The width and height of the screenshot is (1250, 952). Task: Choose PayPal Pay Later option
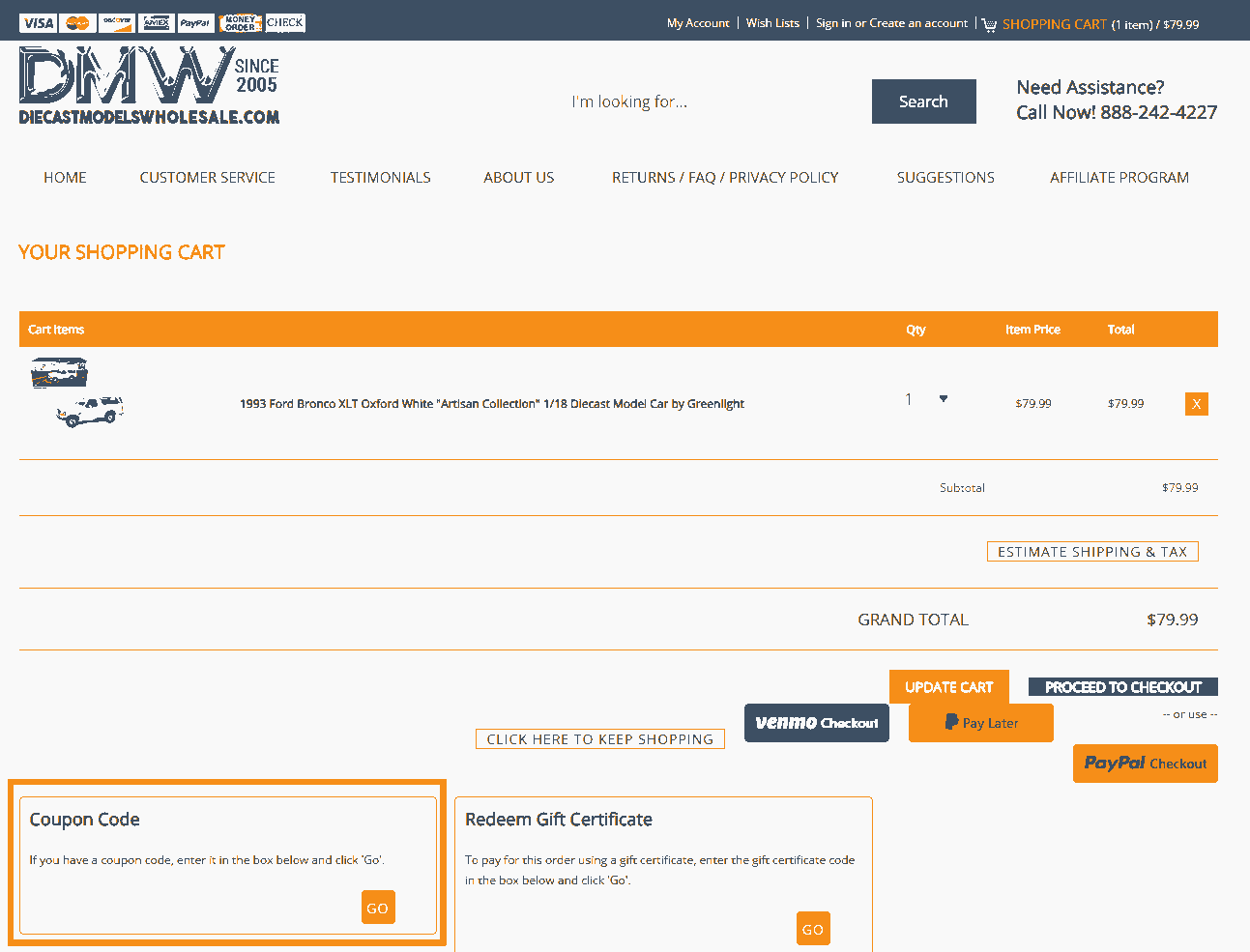980,723
